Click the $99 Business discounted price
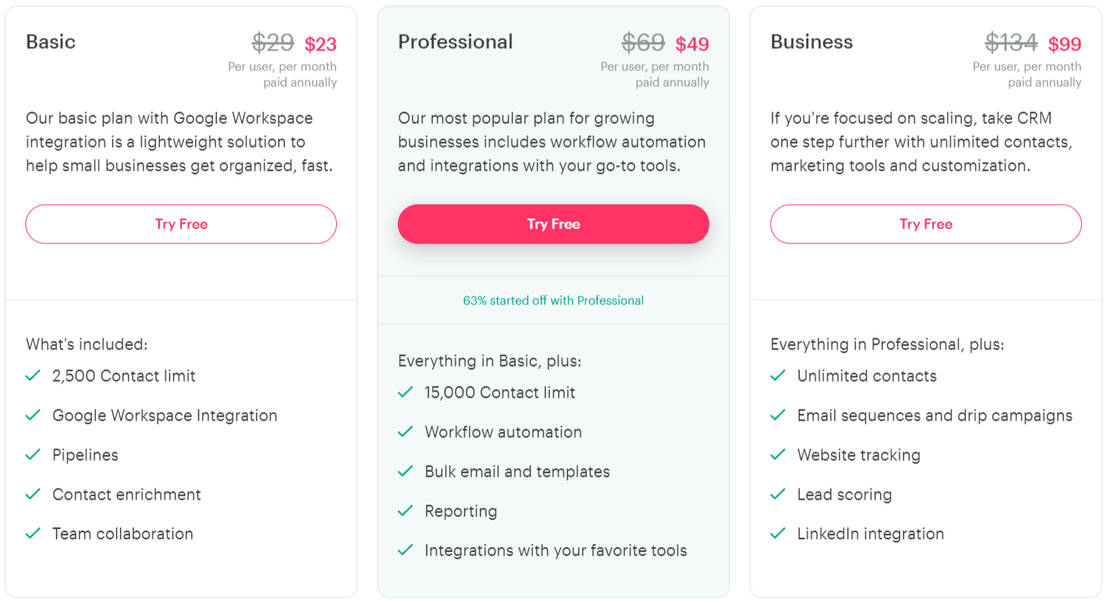 [1065, 44]
